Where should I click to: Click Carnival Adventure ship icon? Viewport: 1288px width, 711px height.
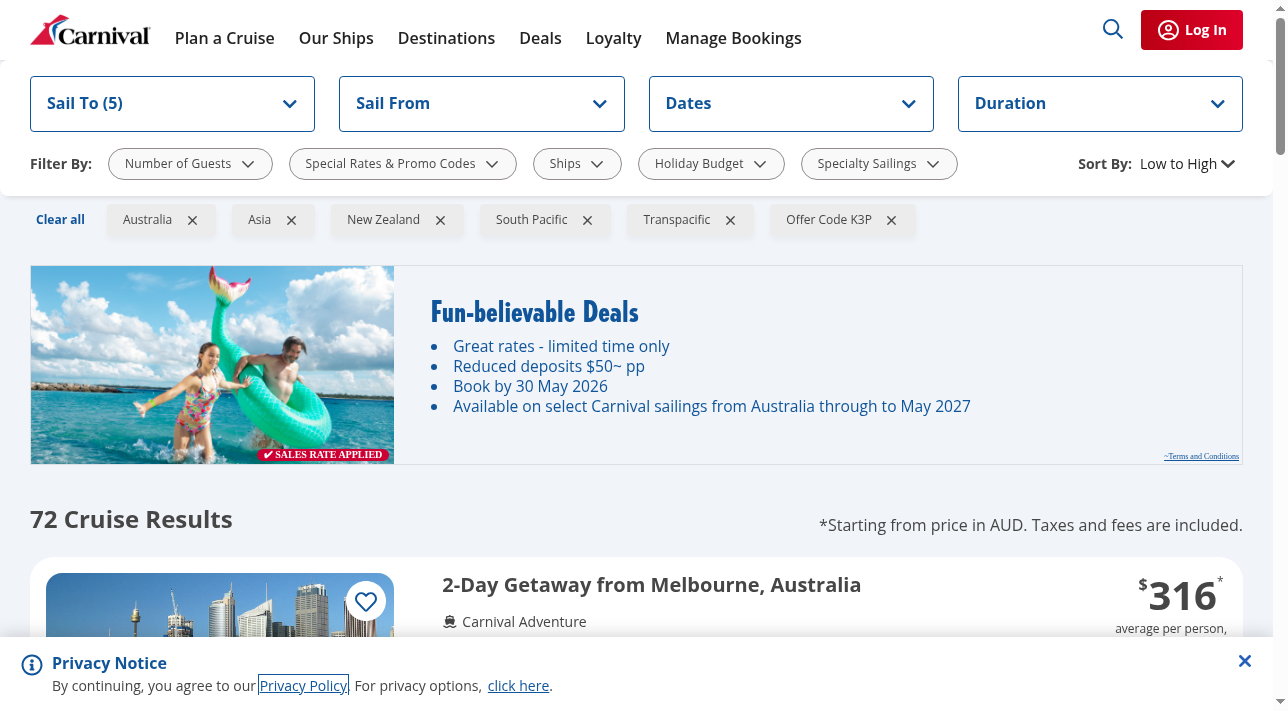[450, 622]
